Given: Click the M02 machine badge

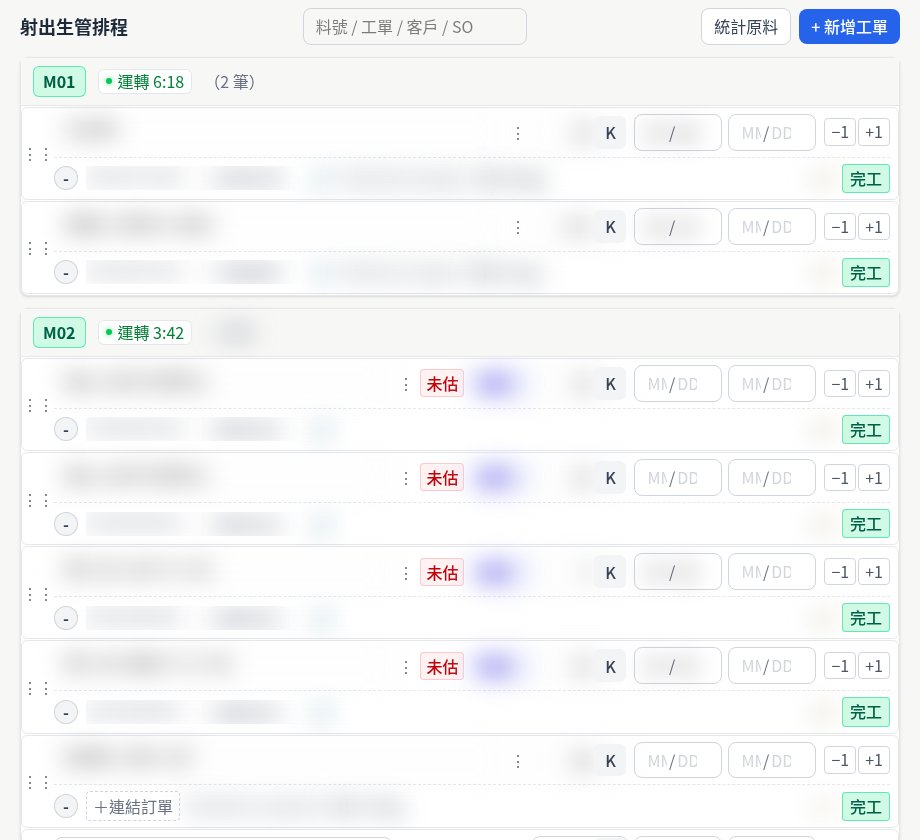Looking at the screenshot, I should pos(59,333).
